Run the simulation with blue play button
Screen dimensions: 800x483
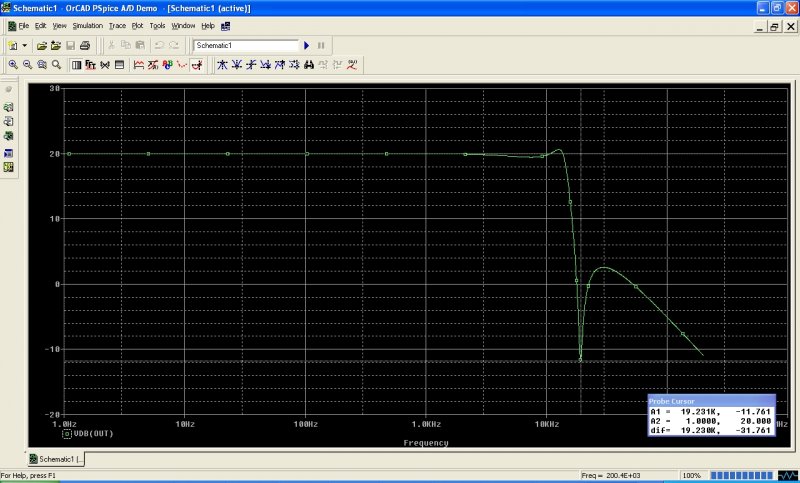(x=307, y=45)
